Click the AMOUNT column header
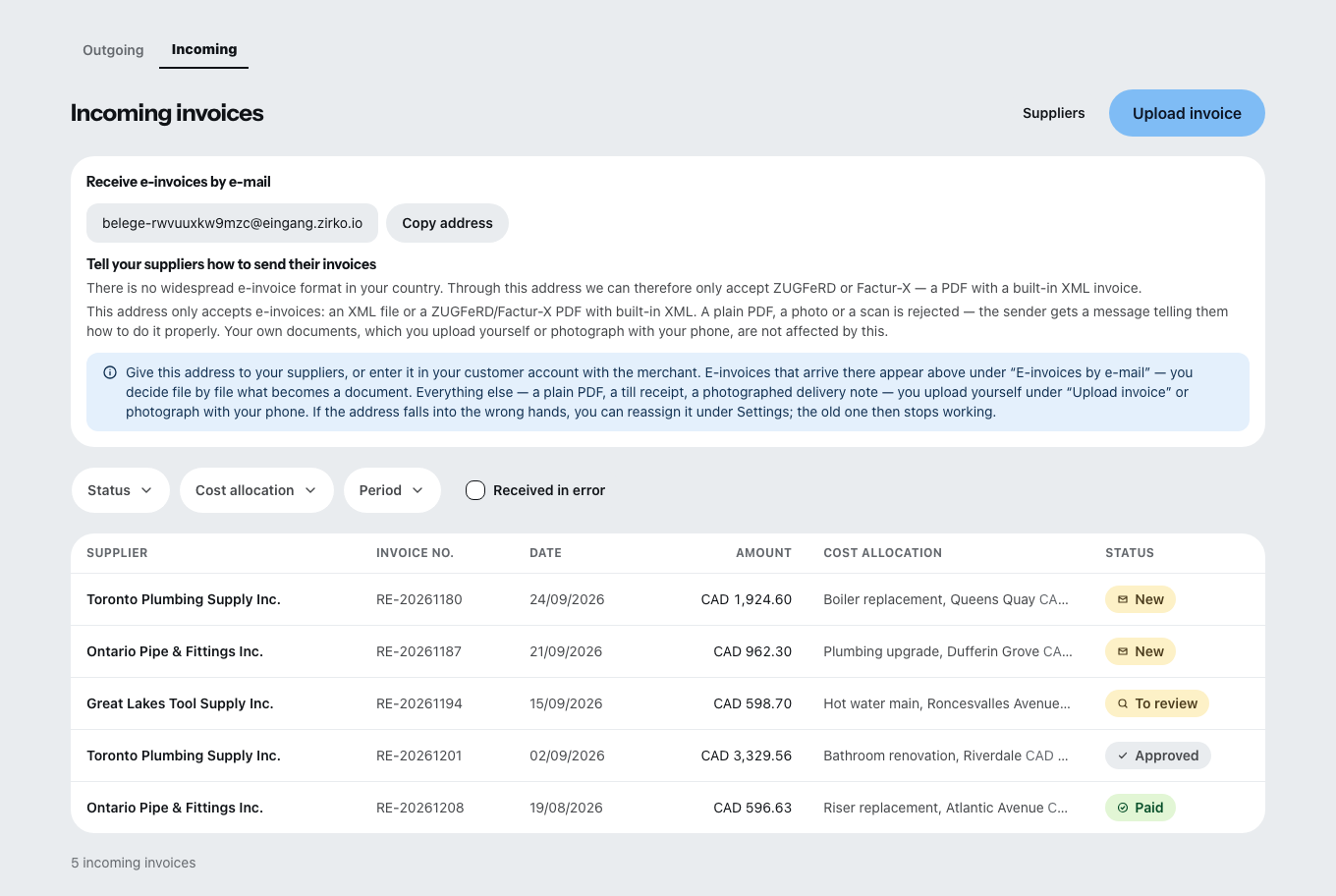 763,553
